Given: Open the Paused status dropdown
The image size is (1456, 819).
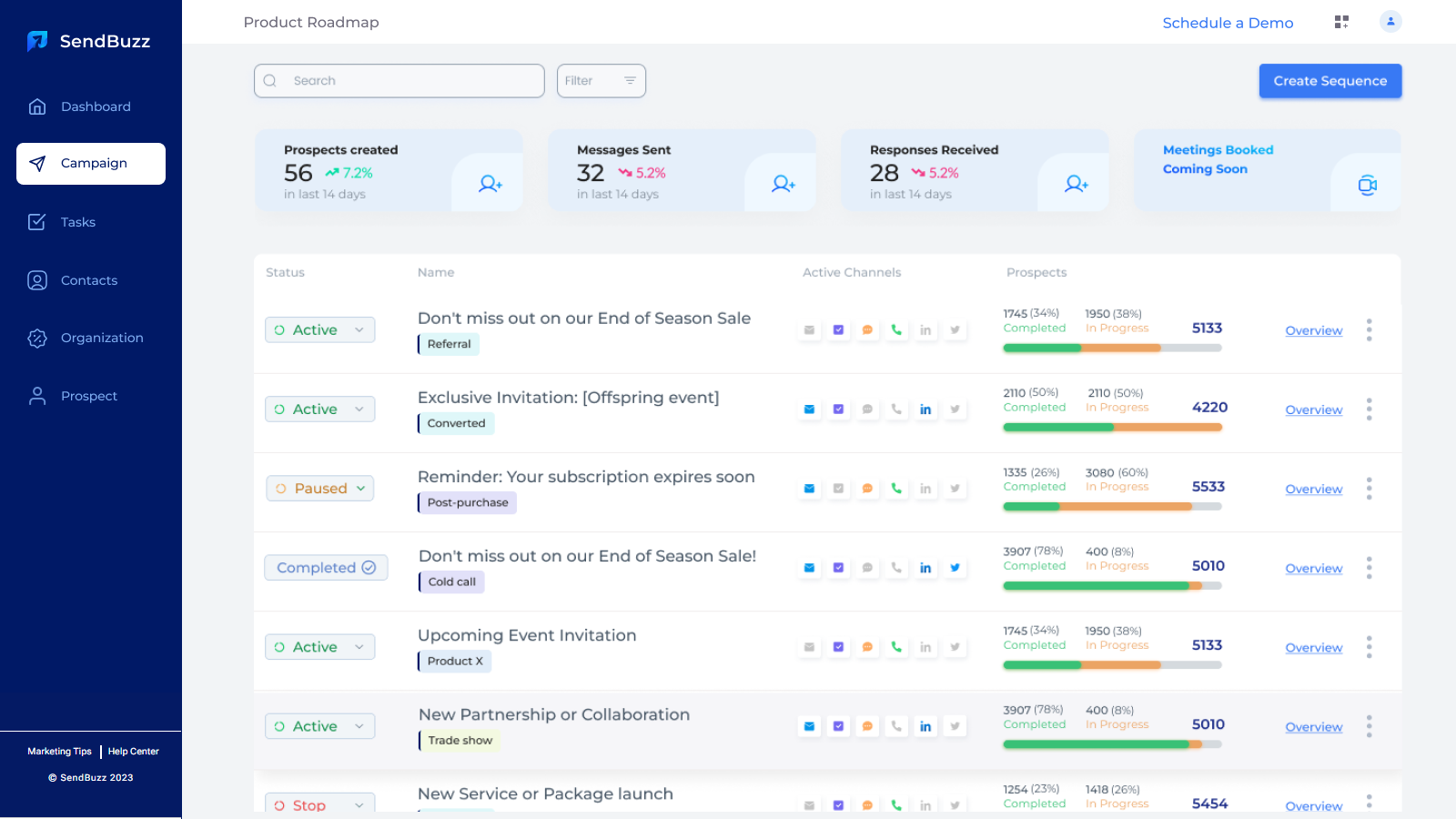Looking at the screenshot, I should (x=320, y=489).
